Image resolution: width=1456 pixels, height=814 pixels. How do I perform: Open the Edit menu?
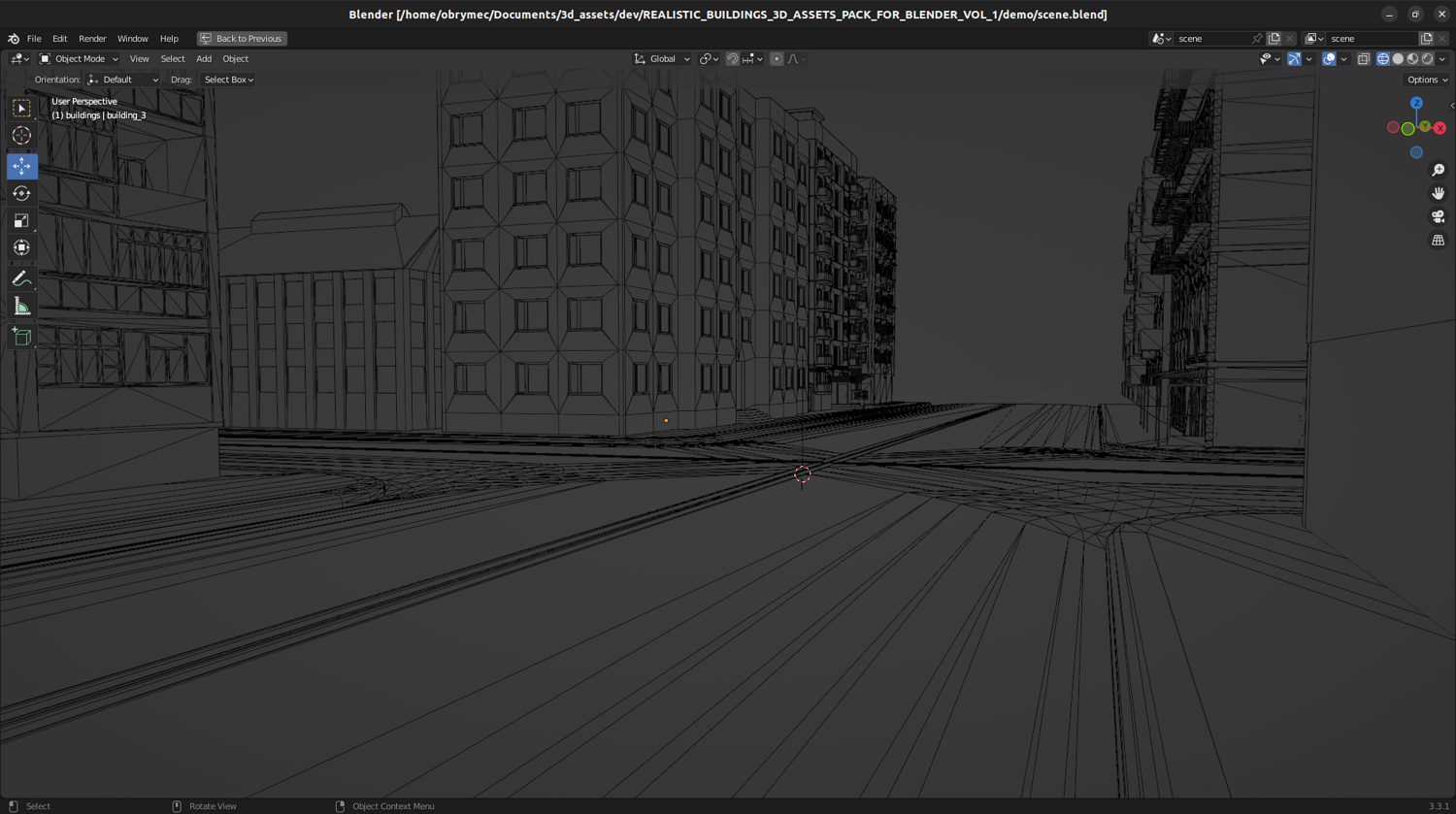pyautogui.click(x=60, y=39)
